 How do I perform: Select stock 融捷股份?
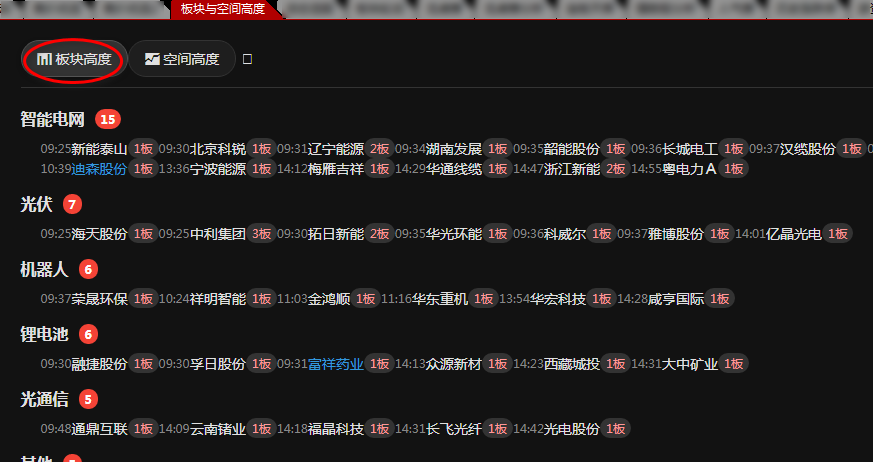pos(99,364)
